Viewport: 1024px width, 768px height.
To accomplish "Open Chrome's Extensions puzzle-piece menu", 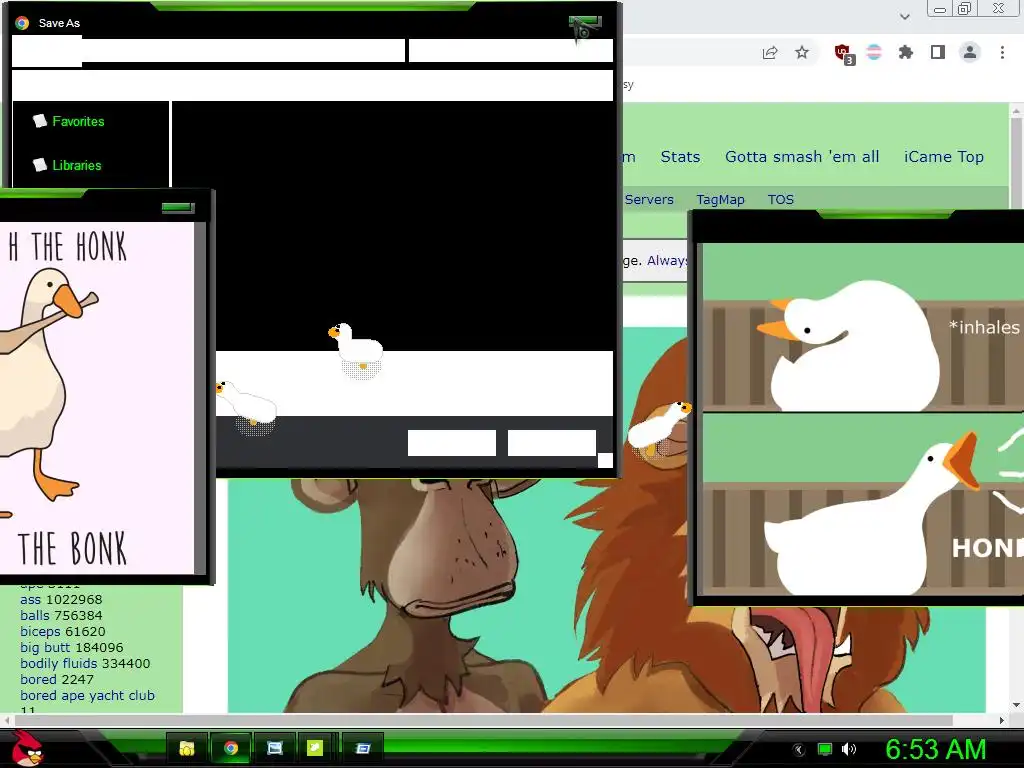I will click(x=906, y=52).
